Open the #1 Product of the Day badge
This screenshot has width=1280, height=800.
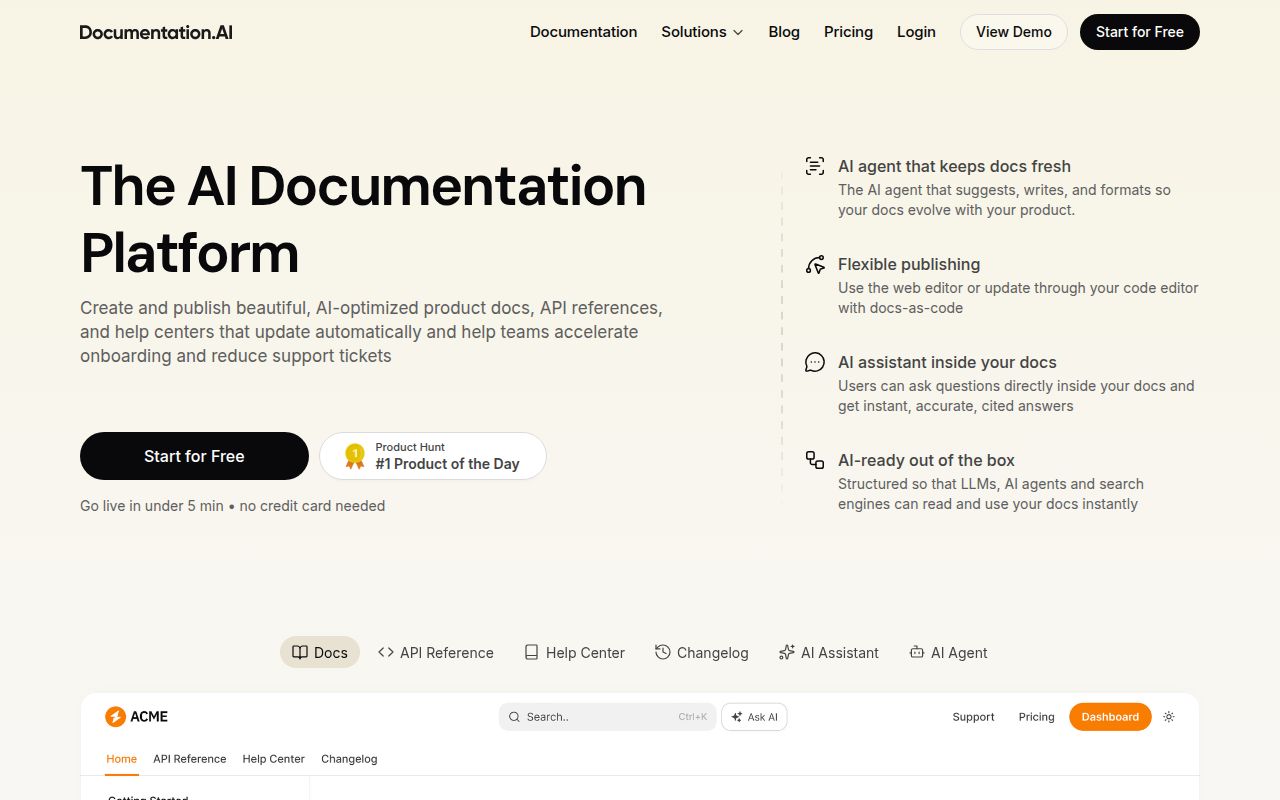tap(433, 456)
